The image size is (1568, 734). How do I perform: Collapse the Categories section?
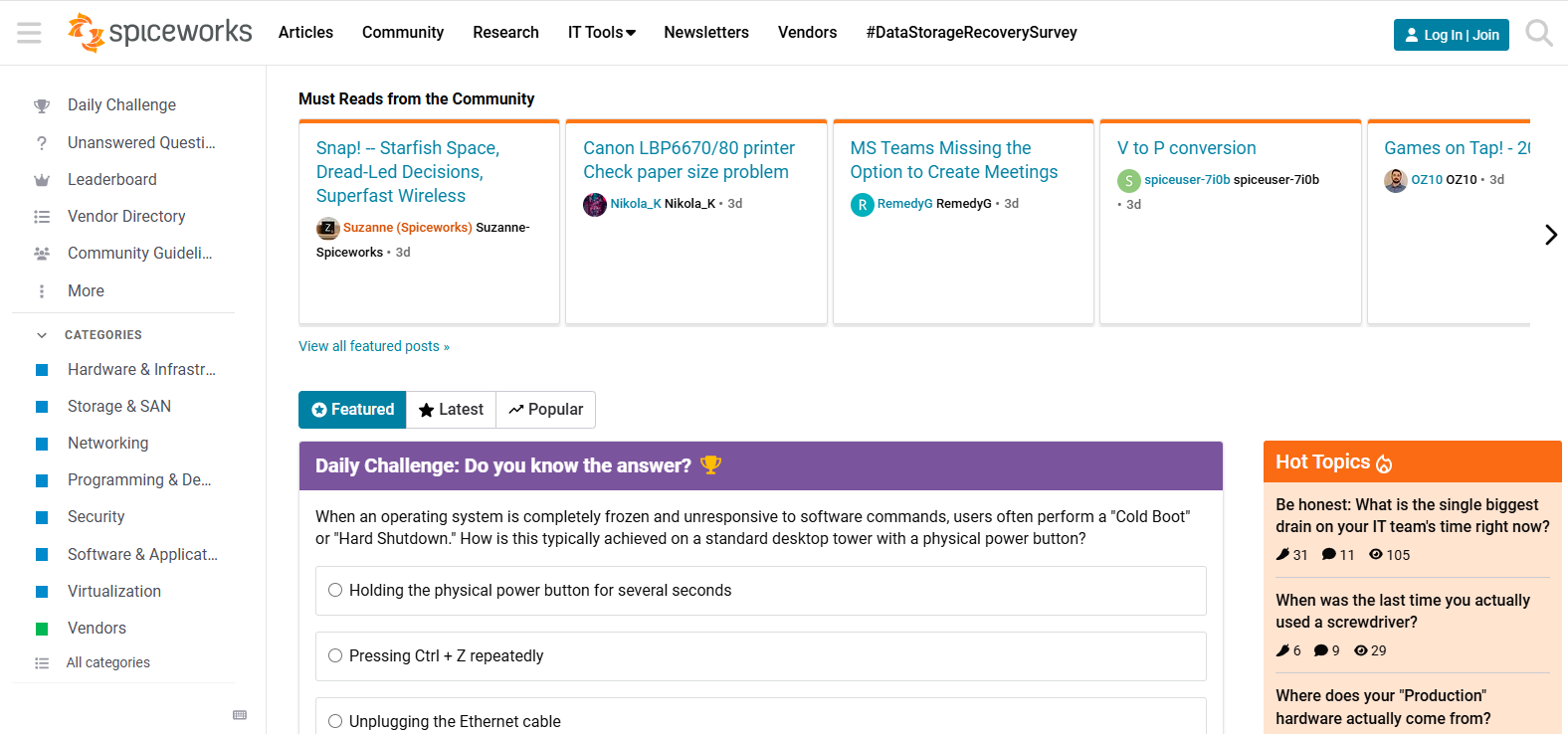point(42,335)
